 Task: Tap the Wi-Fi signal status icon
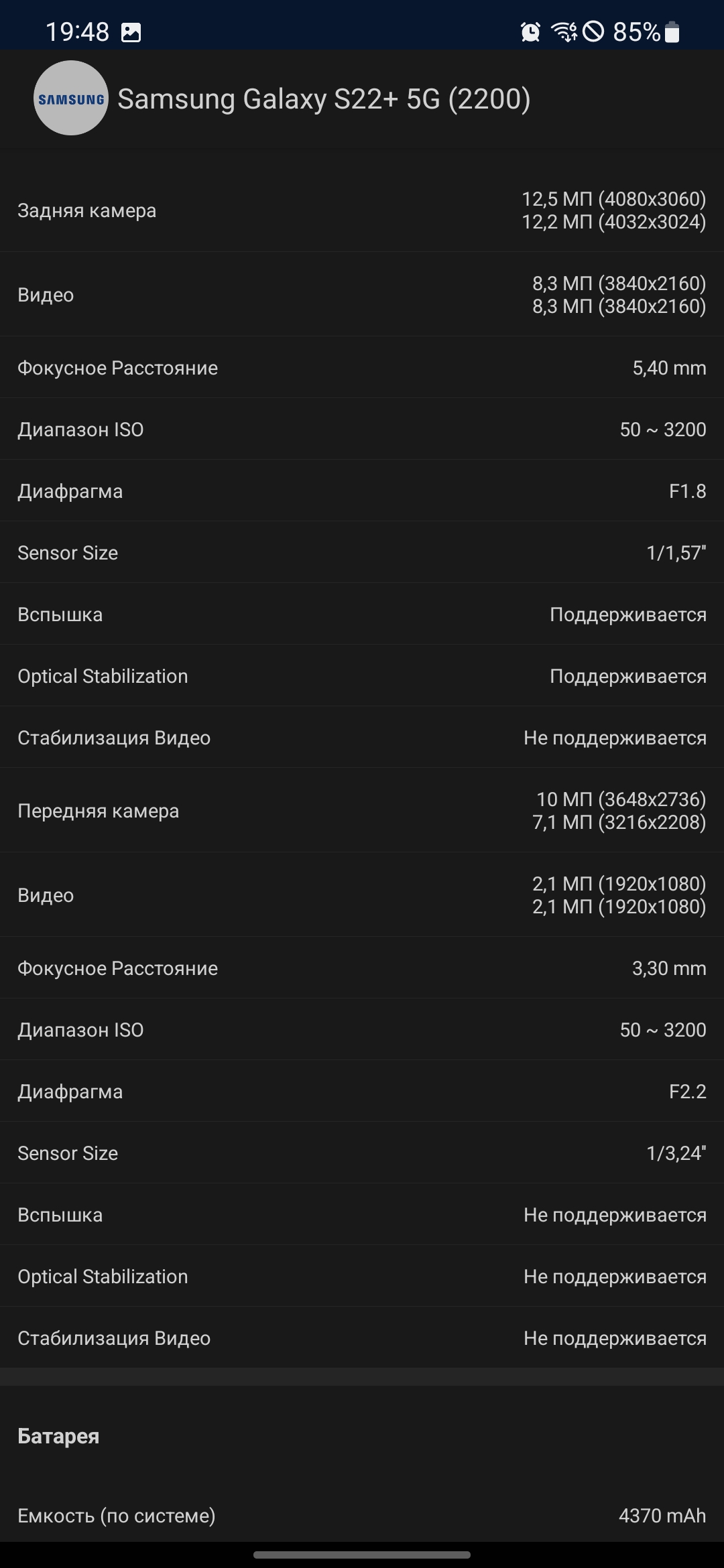pos(564,31)
